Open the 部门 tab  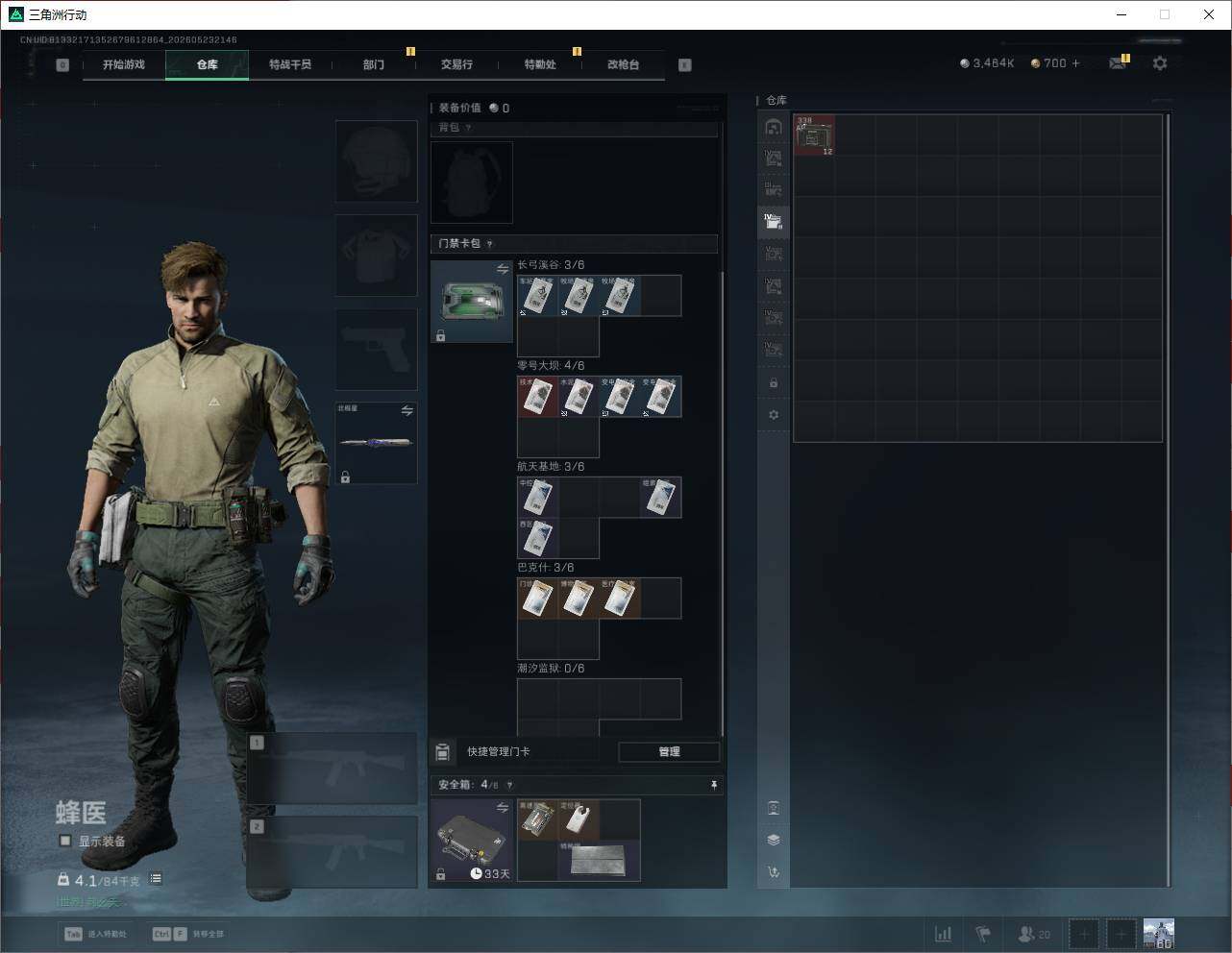click(x=374, y=64)
